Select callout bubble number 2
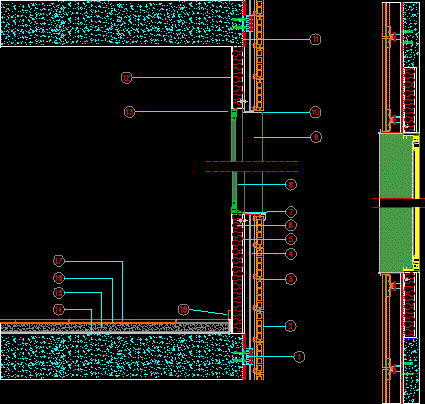 tap(291, 326)
